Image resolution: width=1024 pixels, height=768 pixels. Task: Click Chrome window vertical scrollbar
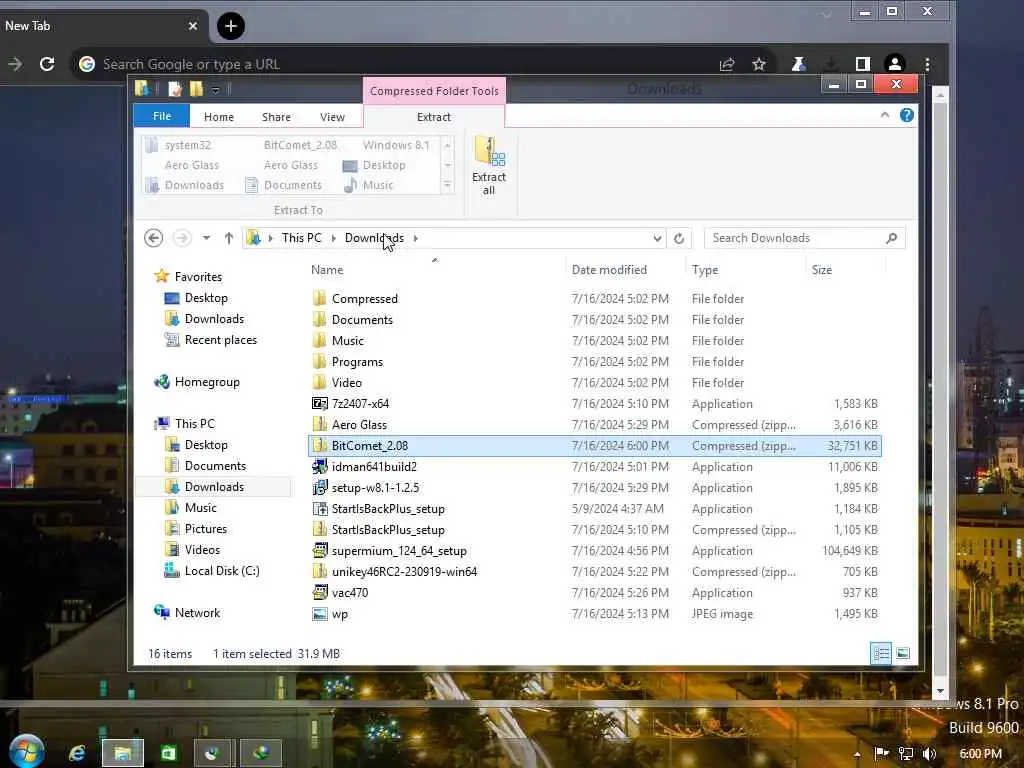(x=940, y=392)
